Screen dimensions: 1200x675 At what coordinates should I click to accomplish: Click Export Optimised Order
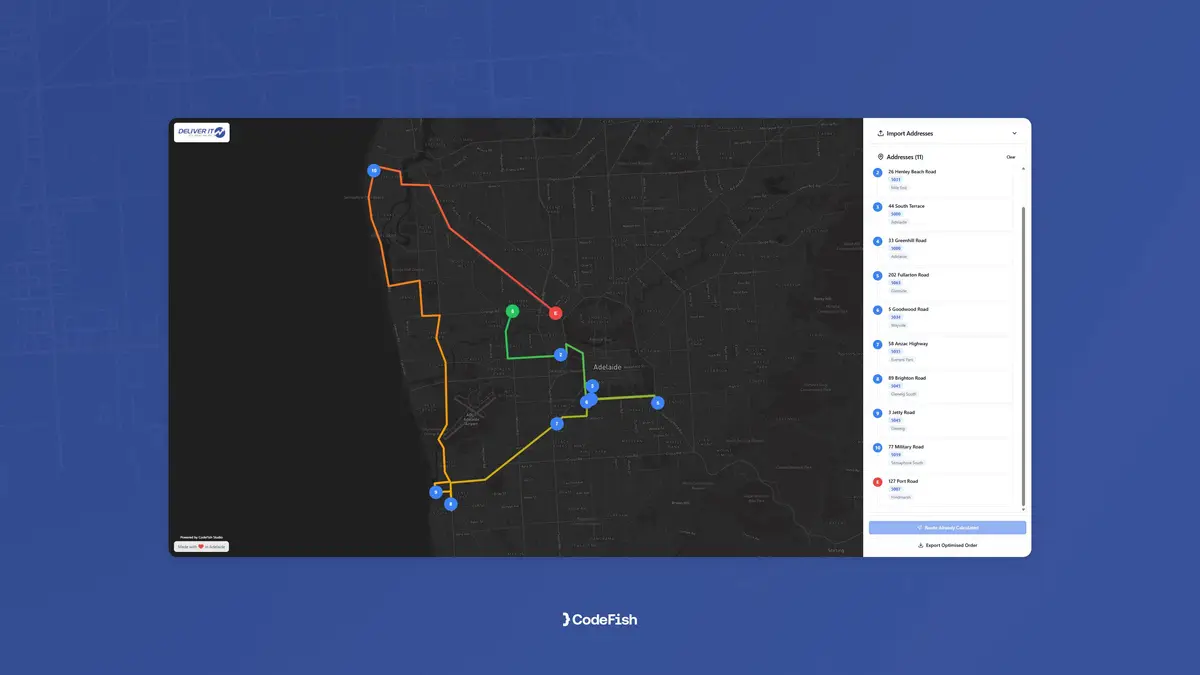pos(947,546)
